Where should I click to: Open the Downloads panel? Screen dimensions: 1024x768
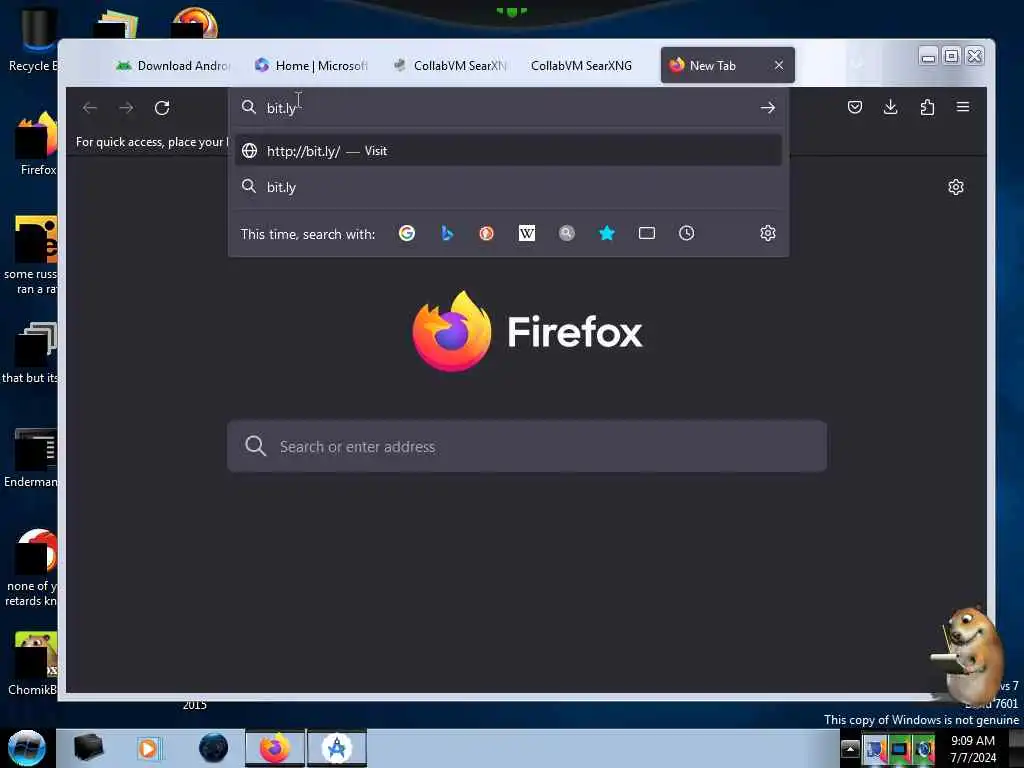[890, 107]
